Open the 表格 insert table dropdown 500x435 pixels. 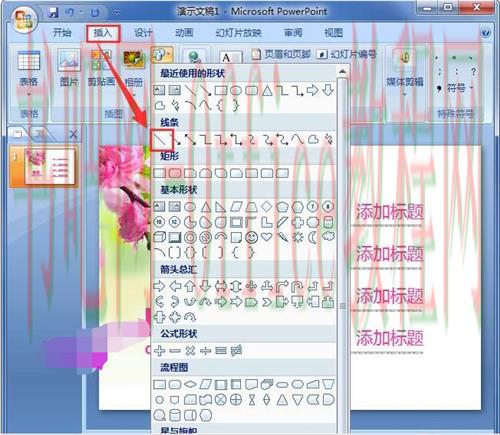click(x=29, y=72)
